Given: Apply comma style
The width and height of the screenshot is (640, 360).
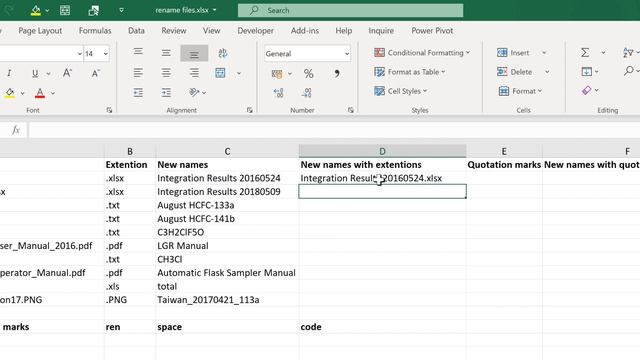Looking at the screenshot, I should [337, 73].
